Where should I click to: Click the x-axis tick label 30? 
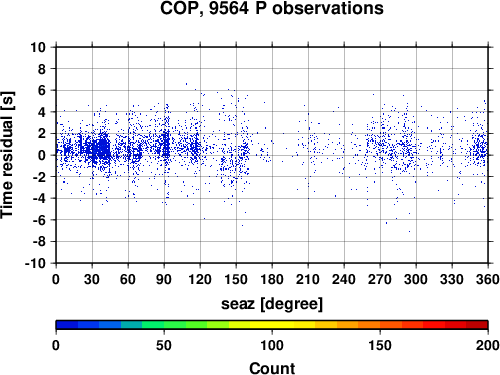(x=92, y=279)
